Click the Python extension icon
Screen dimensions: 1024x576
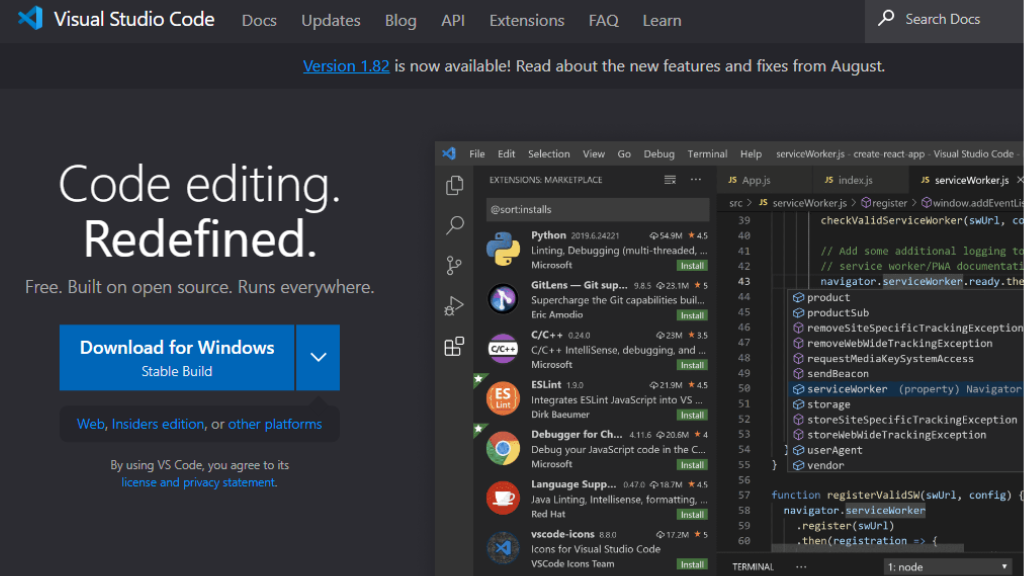pos(503,249)
